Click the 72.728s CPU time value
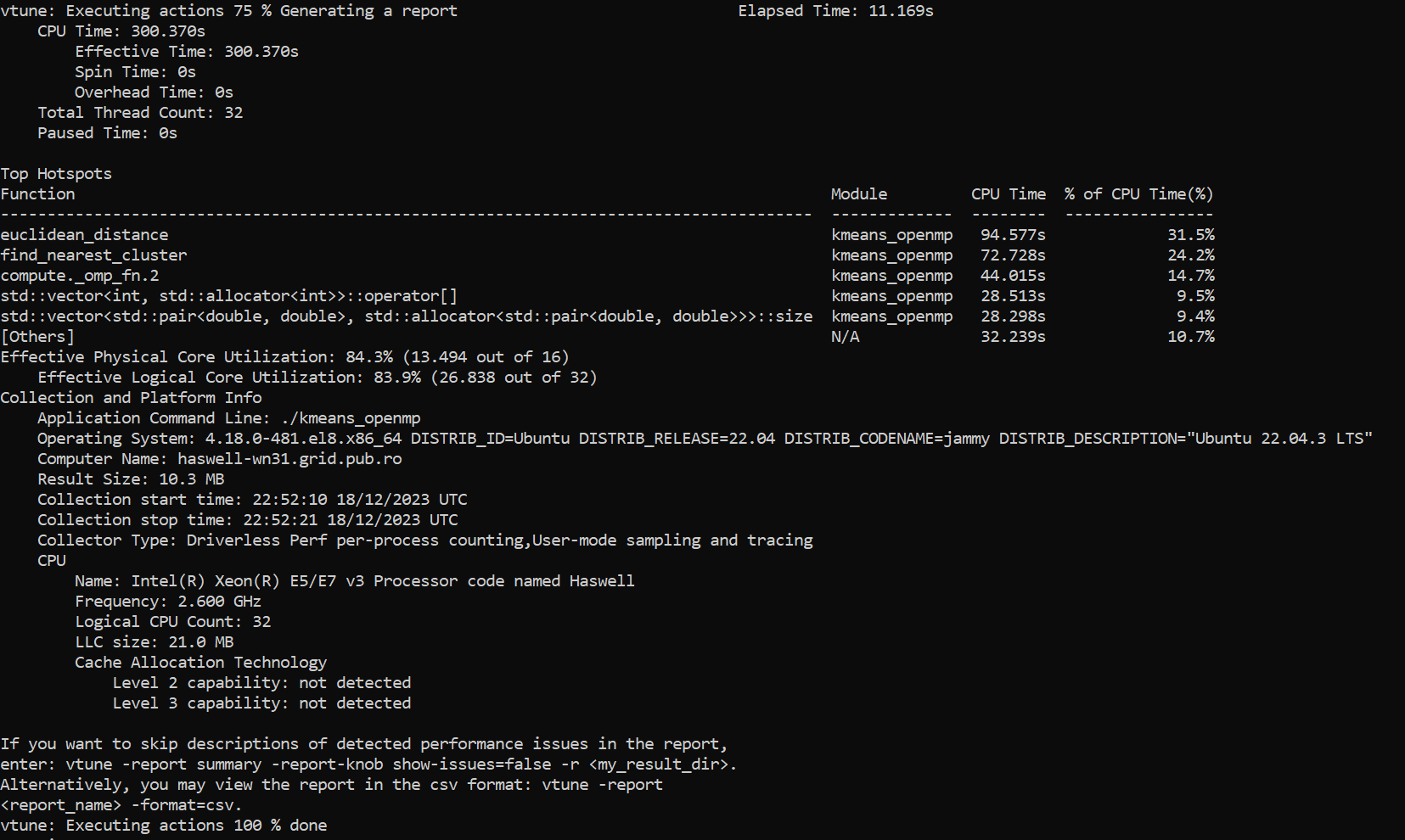The width and height of the screenshot is (1405, 840). (x=1013, y=255)
